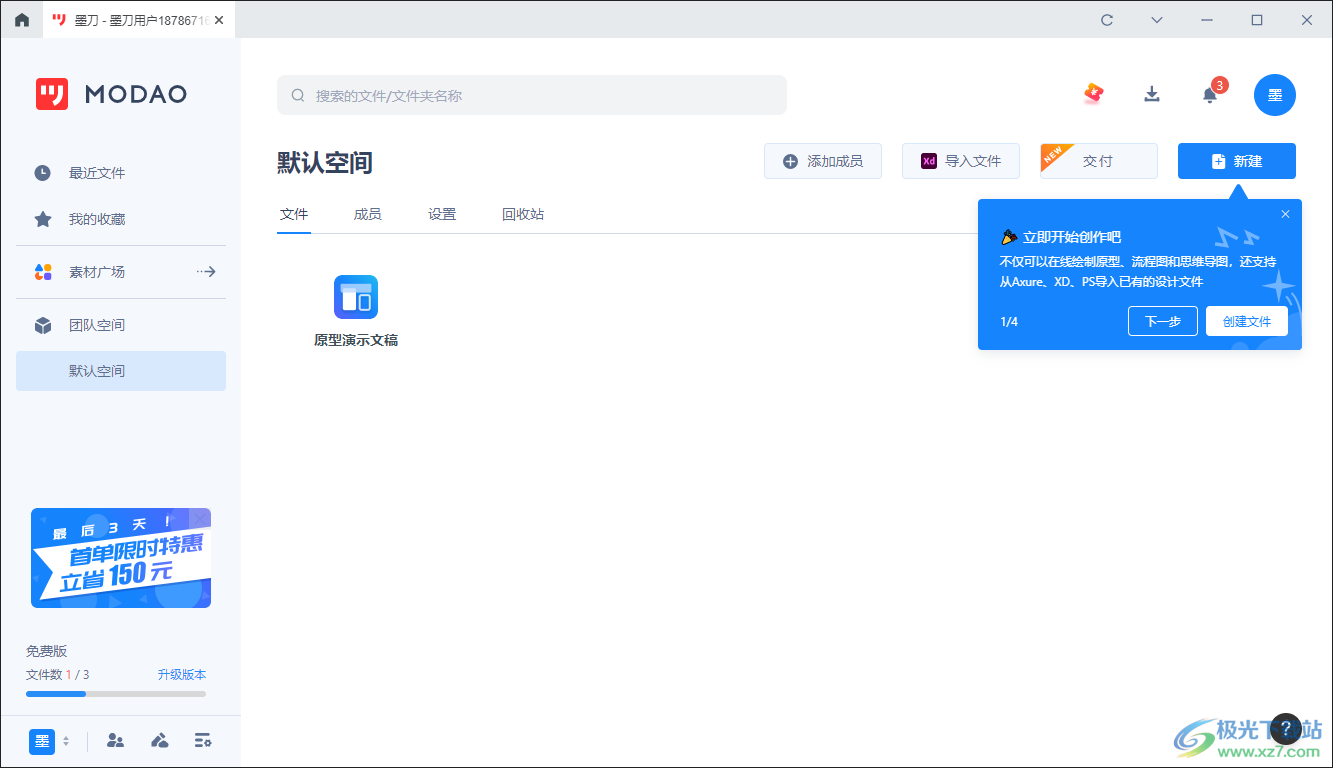Viewport: 1333px width, 768px height.
Task: Open the 团队空间 team space
Action: coord(100,324)
